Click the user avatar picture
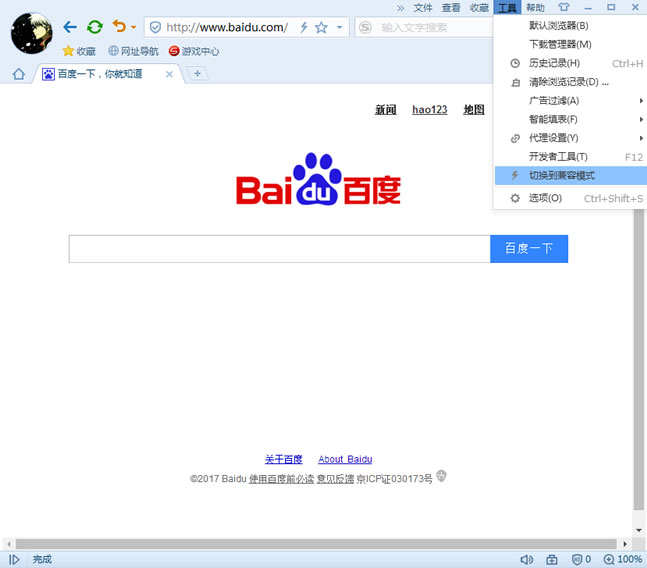This screenshot has width=647, height=568. [32, 33]
